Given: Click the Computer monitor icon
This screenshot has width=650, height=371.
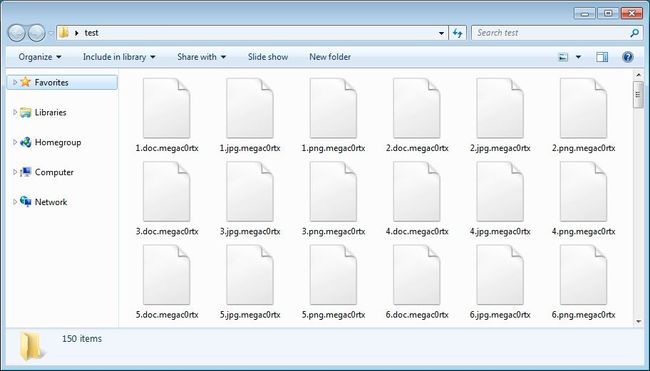Looking at the screenshot, I should 26,172.
